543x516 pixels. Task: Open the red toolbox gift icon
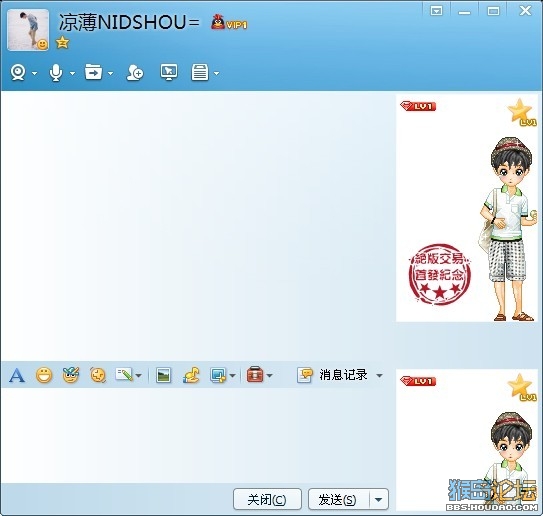[255, 374]
